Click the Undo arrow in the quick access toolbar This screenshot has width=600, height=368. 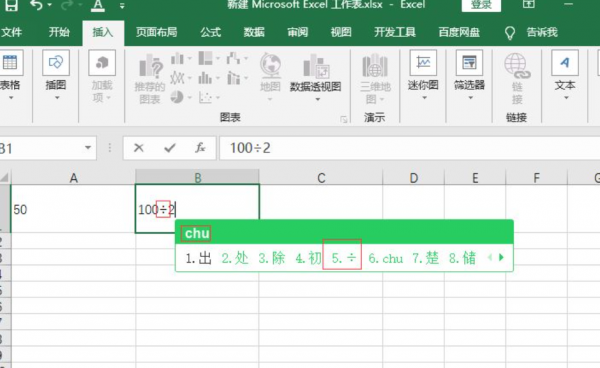coord(36,5)
